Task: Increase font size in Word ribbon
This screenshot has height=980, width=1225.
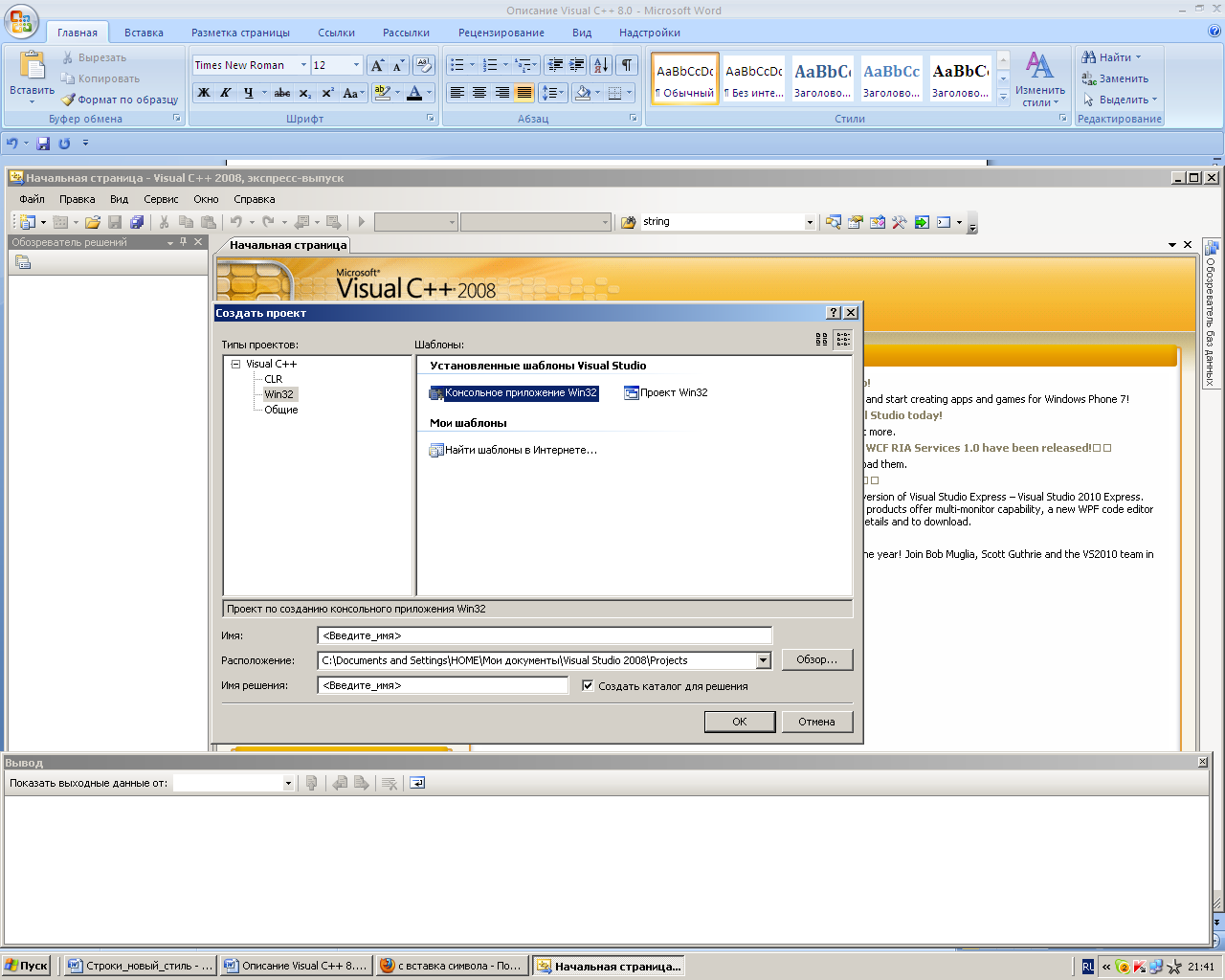Action: pos(377,65)
